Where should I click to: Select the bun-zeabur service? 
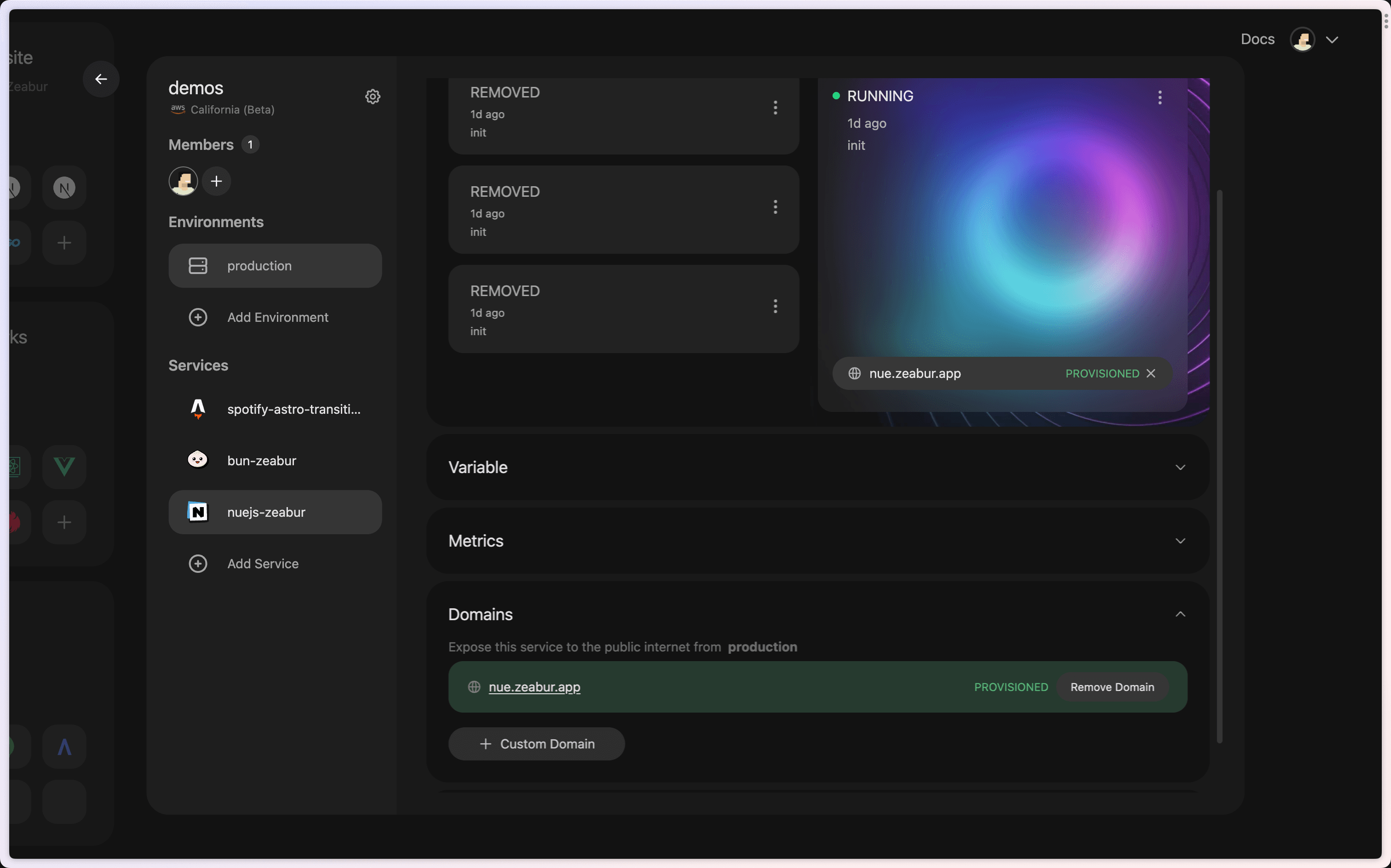(x=275, y=460)
